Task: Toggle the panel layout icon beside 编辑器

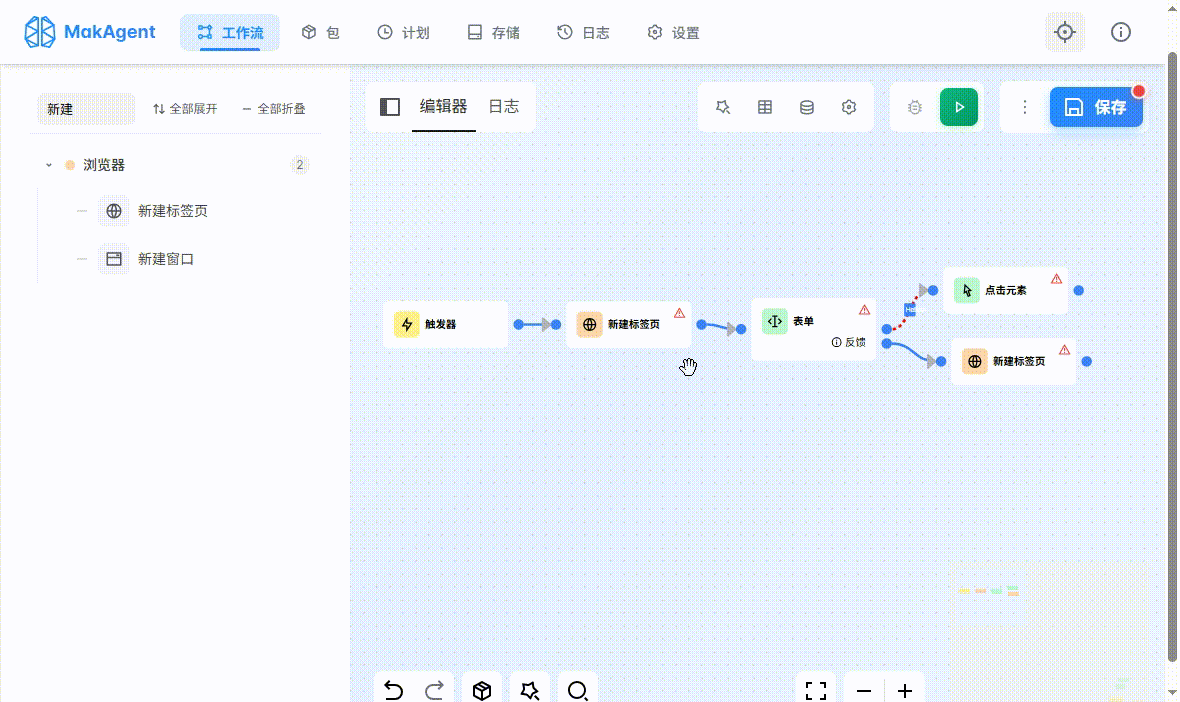Action: tap(390, 106)
